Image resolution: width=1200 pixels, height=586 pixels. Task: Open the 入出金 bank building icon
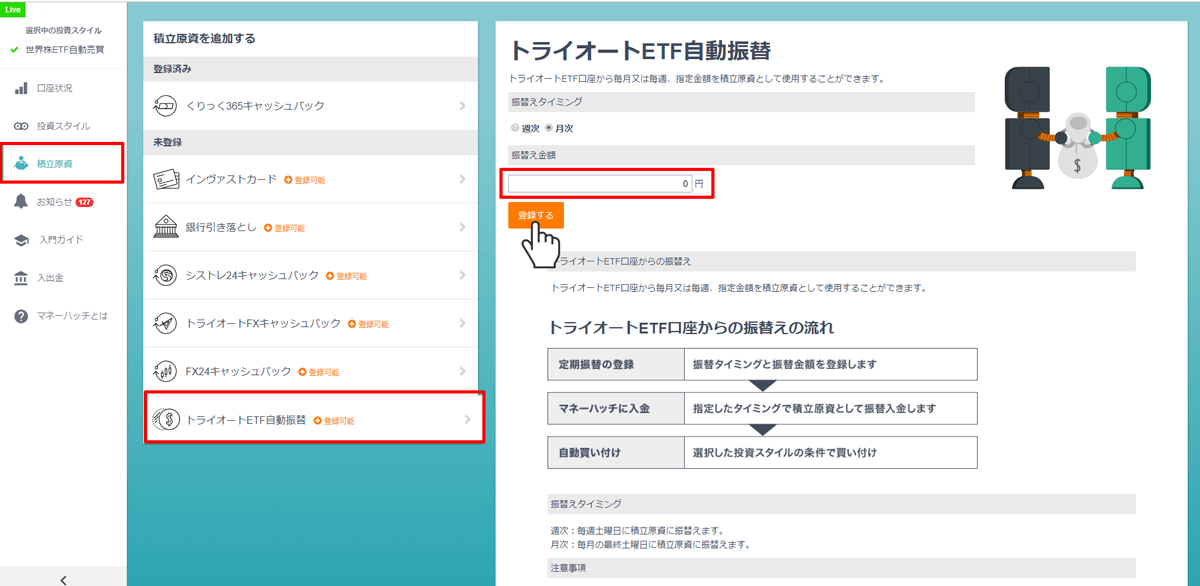21,277
